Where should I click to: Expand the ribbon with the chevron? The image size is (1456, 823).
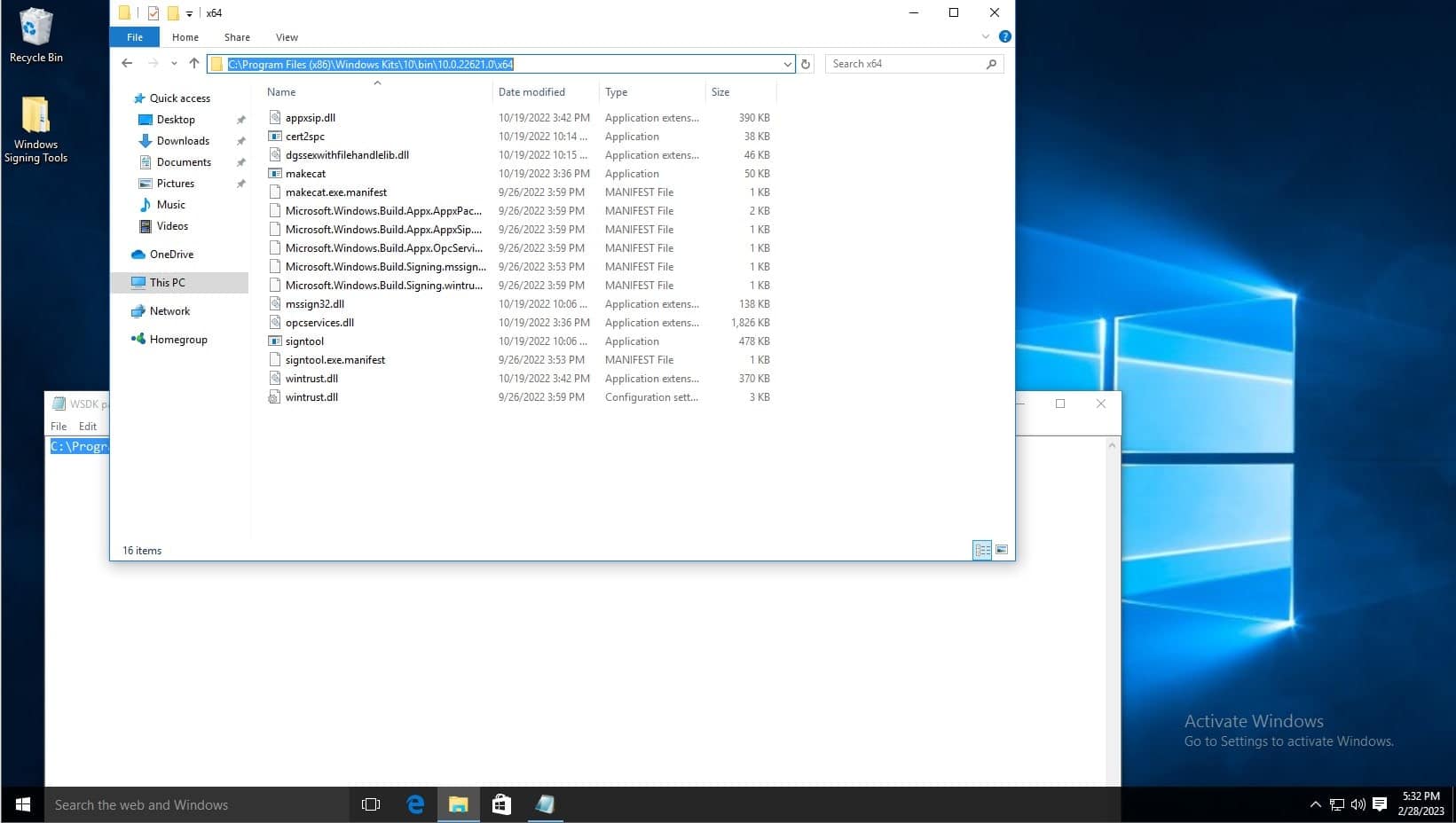985,36
